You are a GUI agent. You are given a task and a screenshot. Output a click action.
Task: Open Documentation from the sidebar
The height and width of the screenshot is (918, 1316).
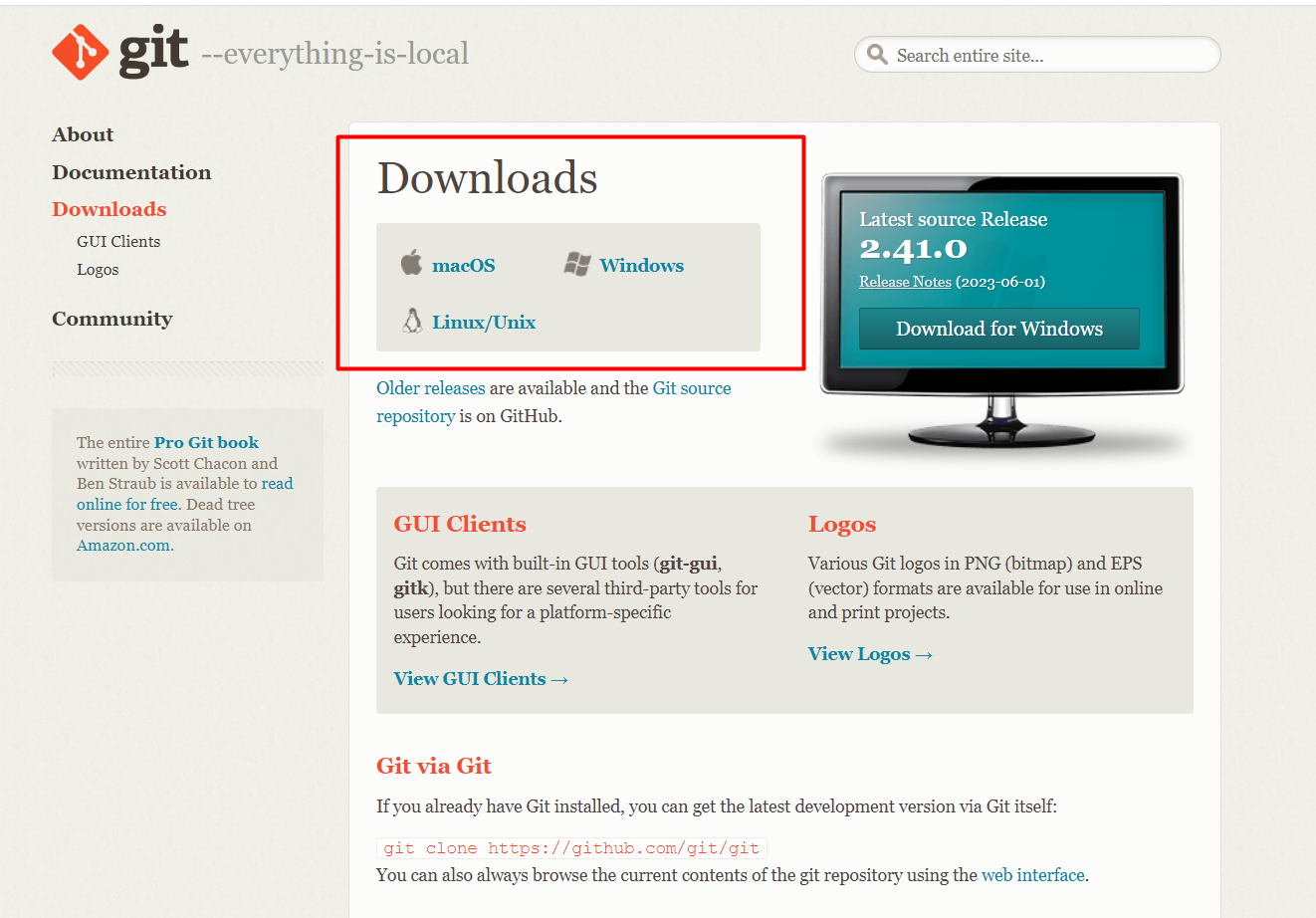point(131,172)
